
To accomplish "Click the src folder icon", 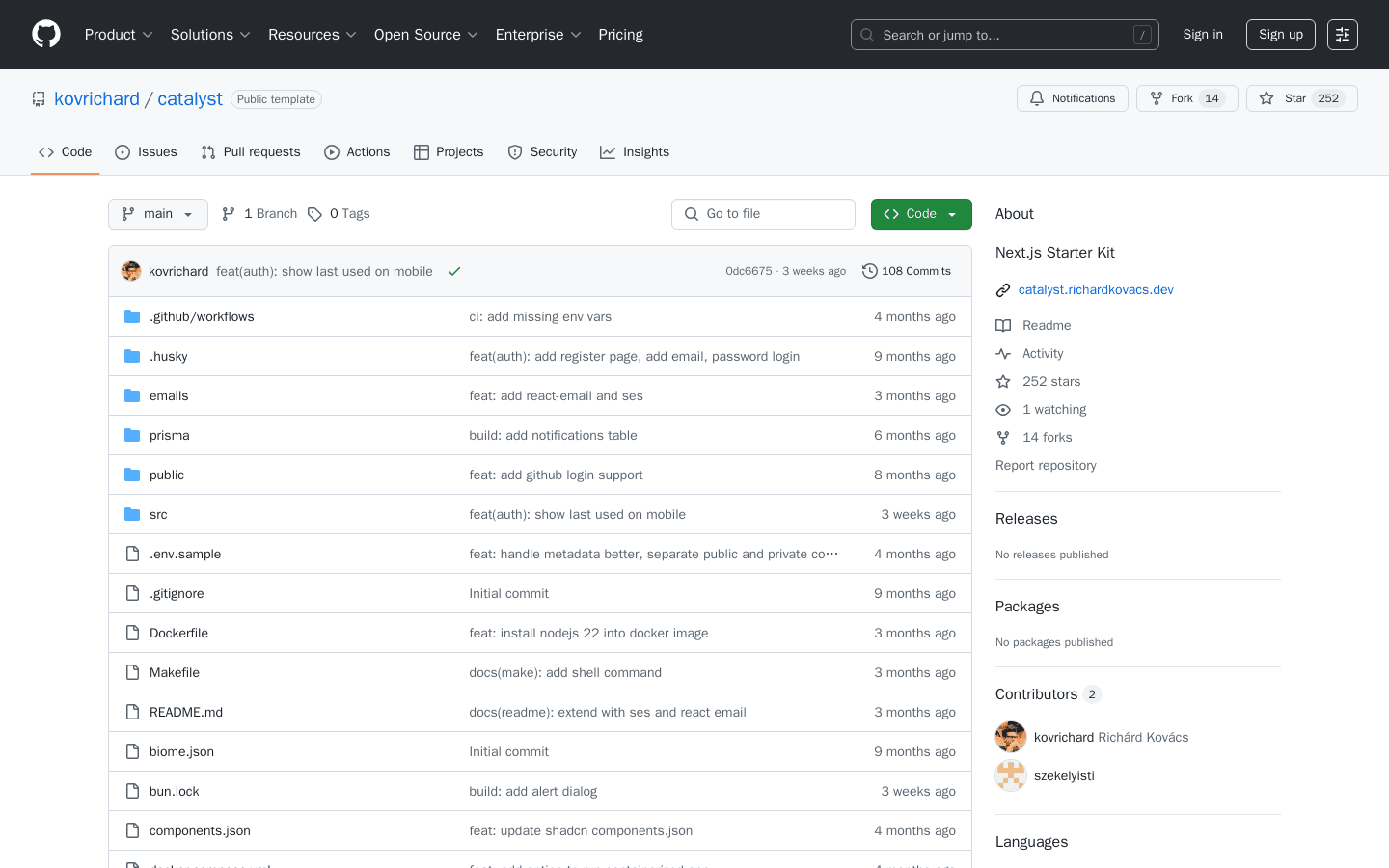I will tap(132, 514).
